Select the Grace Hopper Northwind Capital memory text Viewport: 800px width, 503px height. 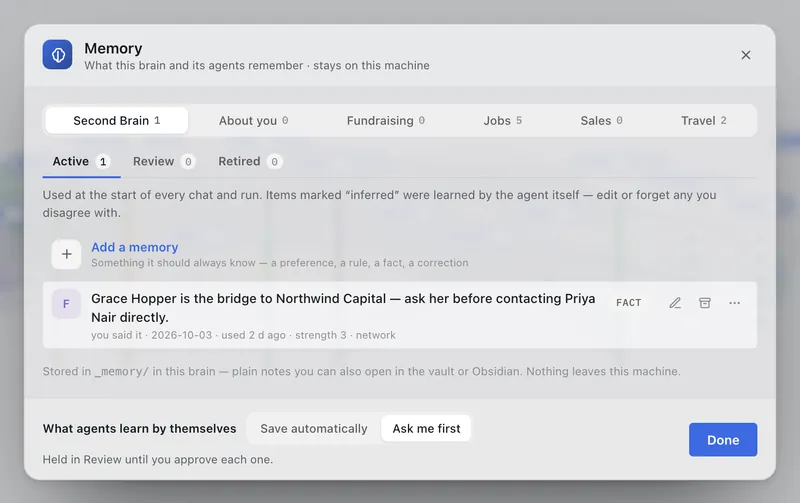tap(343, 308)
